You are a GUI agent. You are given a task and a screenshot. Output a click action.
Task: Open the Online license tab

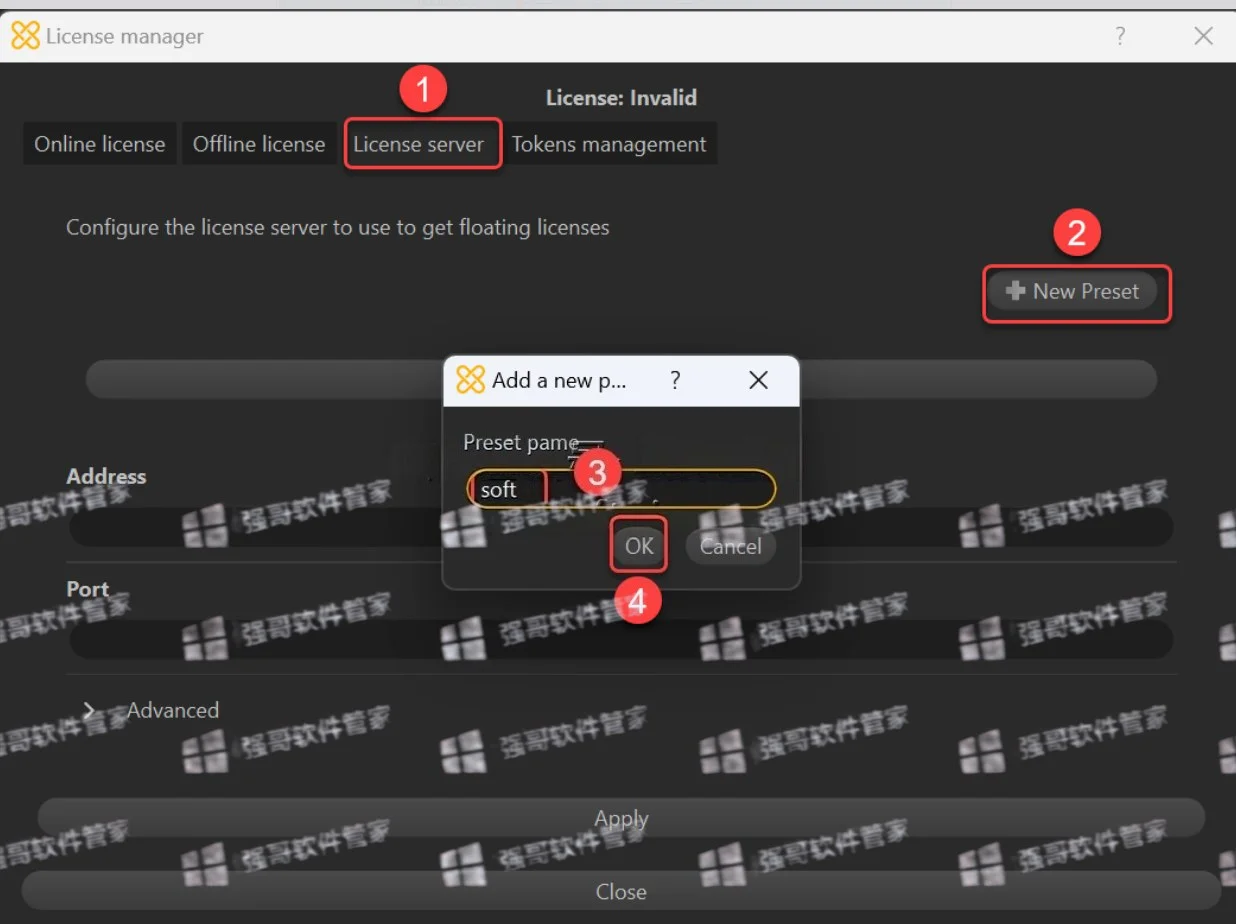100,144
